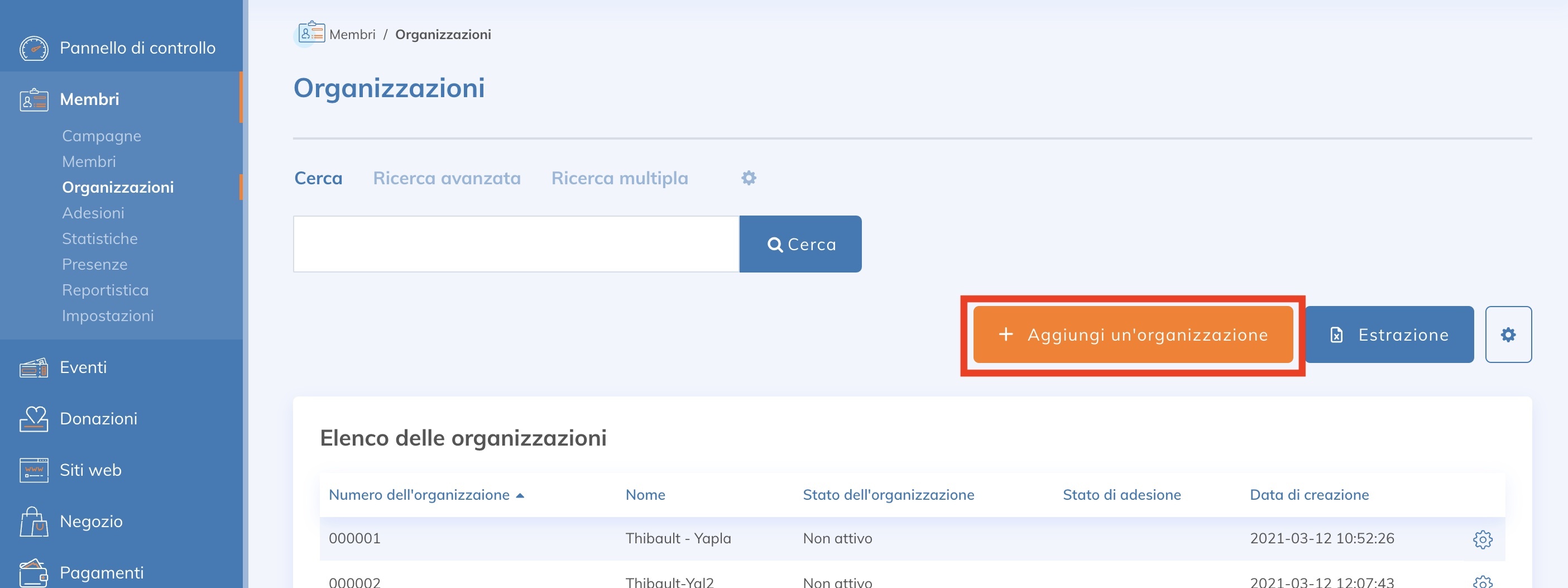Click the Membri ID badge icon in sidebar
This screenshot has height=588, width=1568.
pos(33,99)
